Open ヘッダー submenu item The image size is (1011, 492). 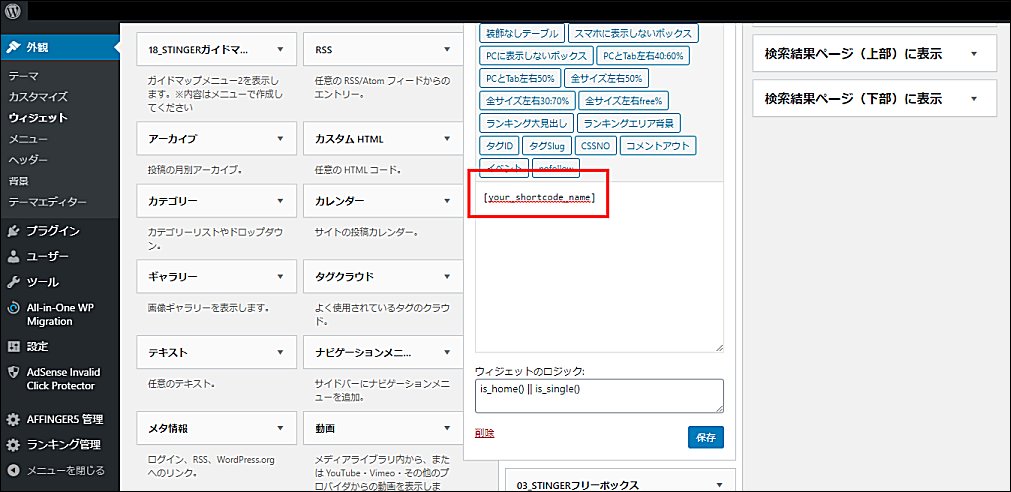pyautogui.click(x=28, y=159)
